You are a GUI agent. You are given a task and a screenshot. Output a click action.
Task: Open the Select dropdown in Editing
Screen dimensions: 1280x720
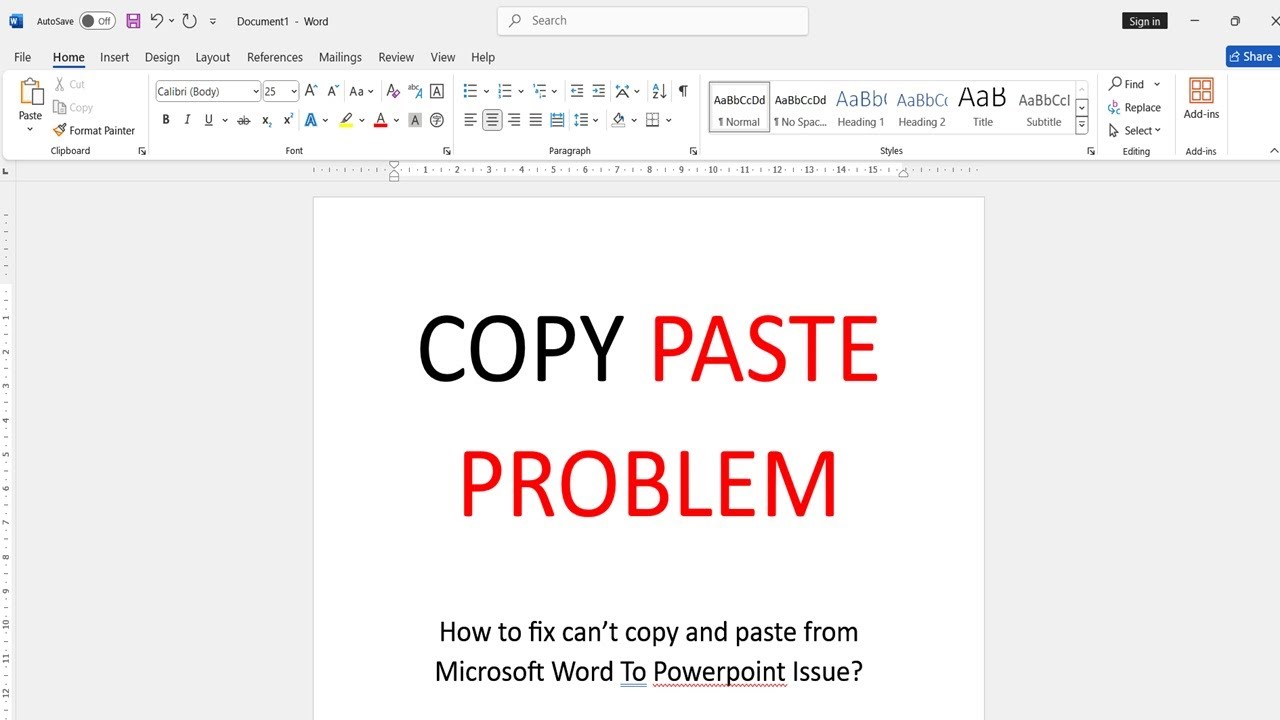pyautogui.click(x=1135, y=130)
